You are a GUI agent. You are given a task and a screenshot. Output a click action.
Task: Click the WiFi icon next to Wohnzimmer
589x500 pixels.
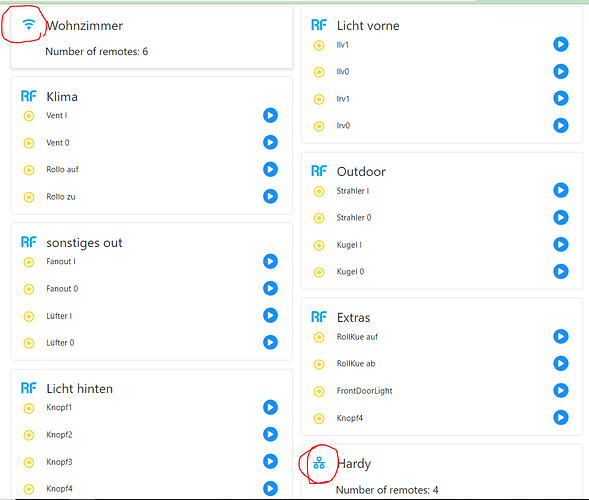tap(29, 25)
